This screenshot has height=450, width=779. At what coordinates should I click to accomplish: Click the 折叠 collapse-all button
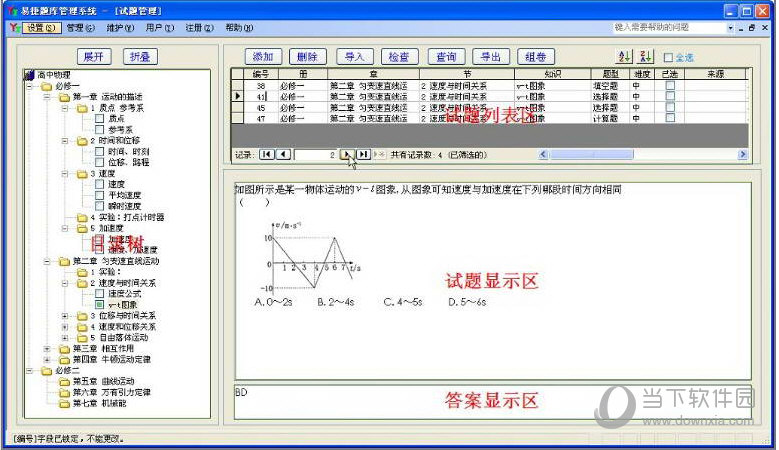pos(140,57)
